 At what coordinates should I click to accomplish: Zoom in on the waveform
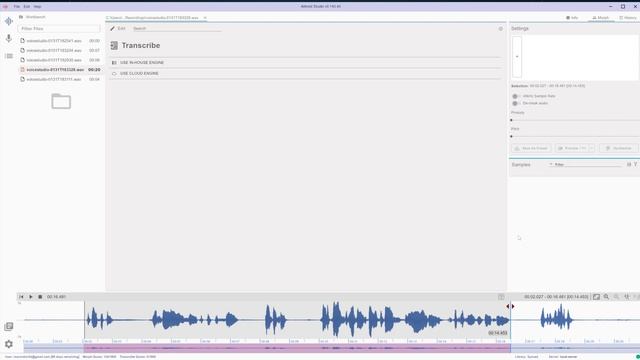[607, 297]
